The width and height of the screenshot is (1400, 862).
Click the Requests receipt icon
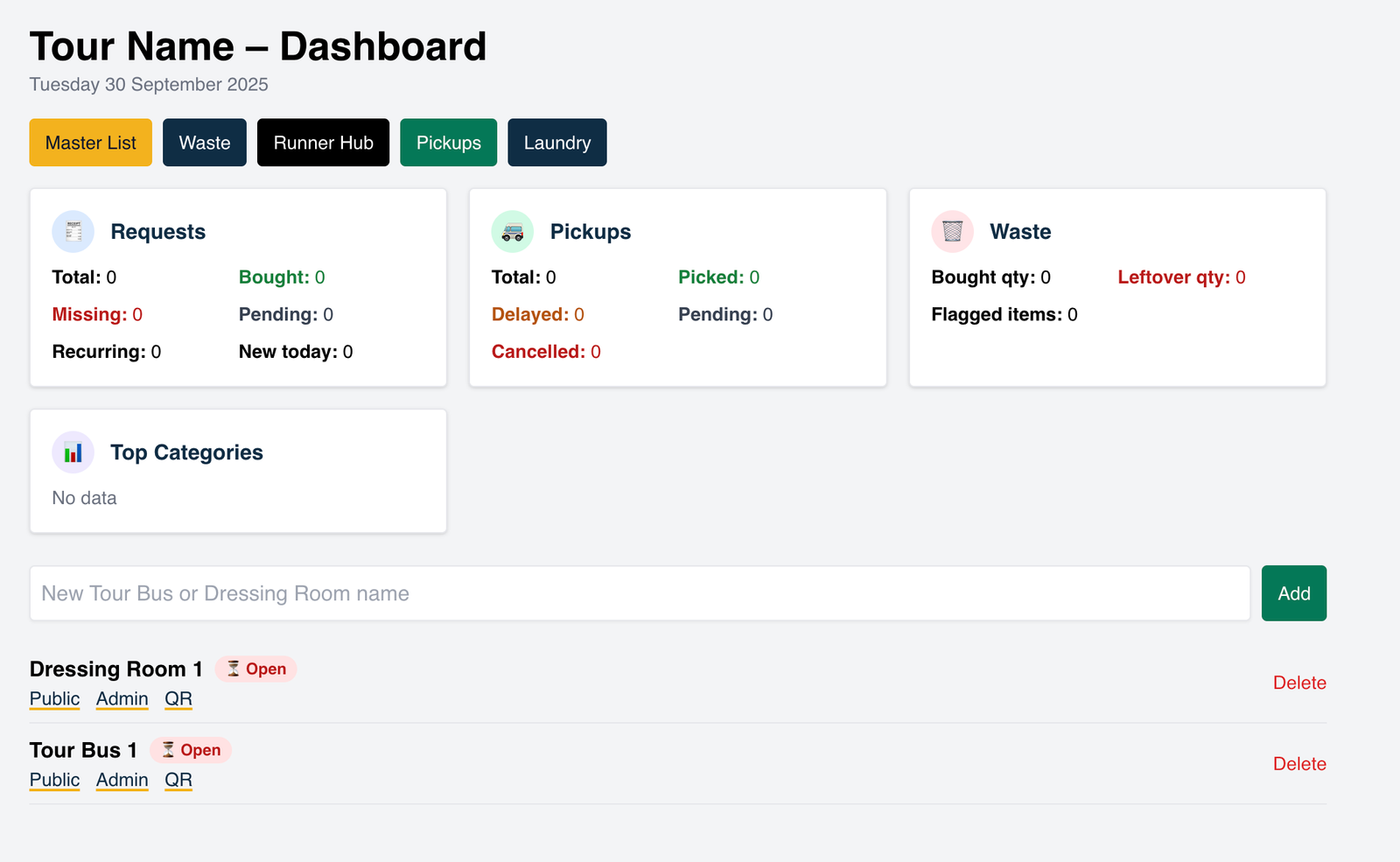coord(73,232)
